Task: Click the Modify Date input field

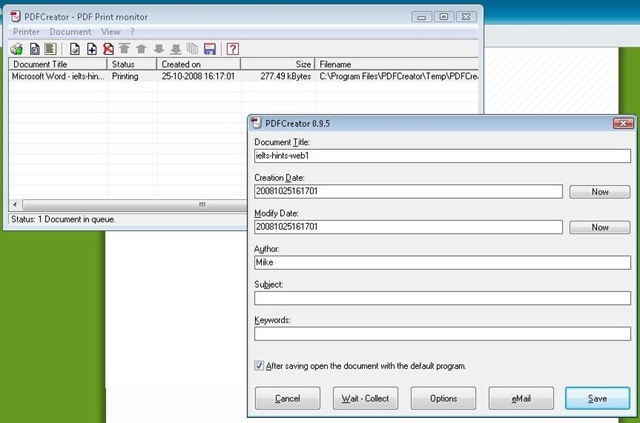Action: [x=408, y=227]
